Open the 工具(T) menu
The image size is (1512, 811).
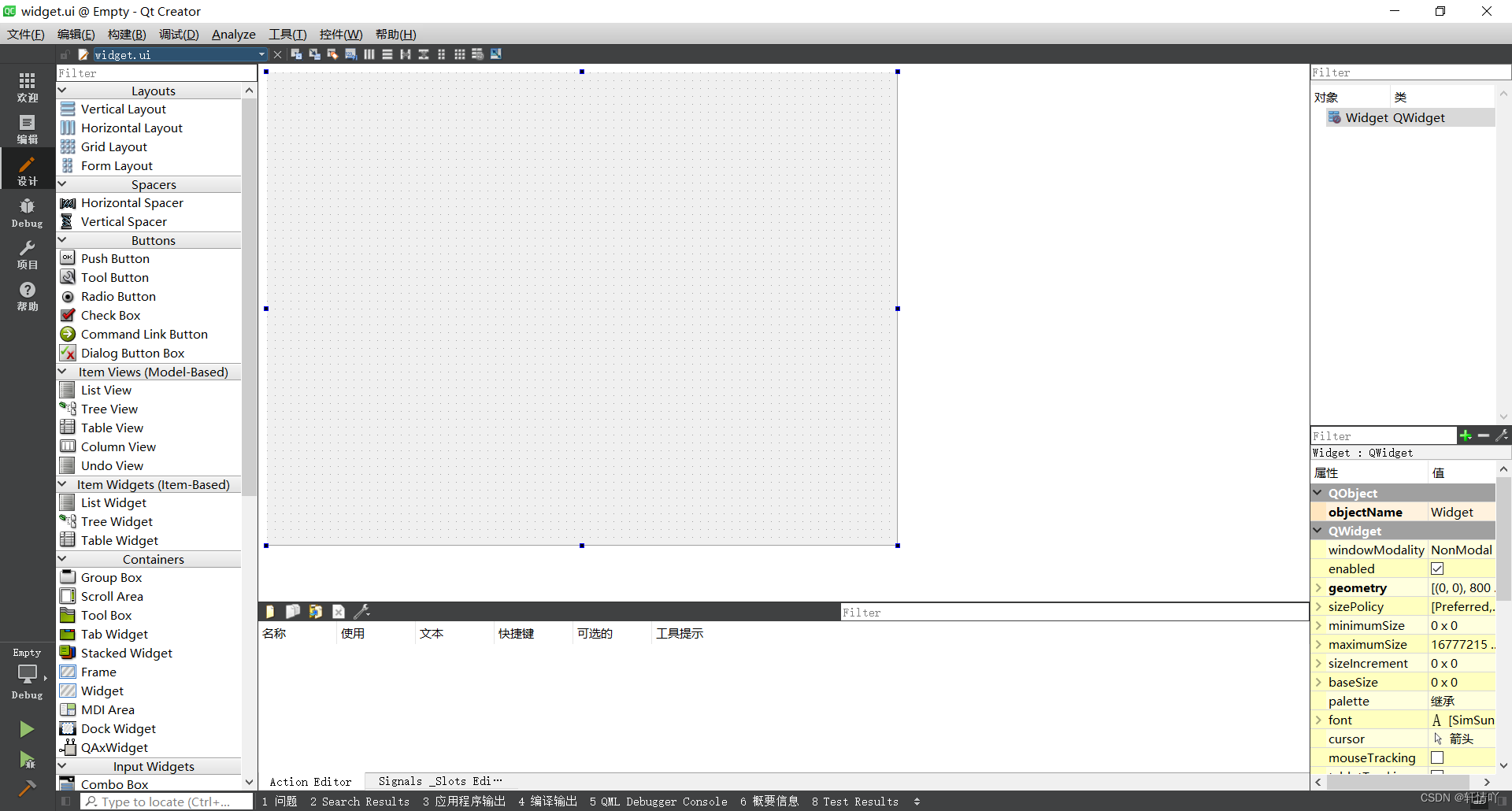pyautogui.click(x=287, y=34)
